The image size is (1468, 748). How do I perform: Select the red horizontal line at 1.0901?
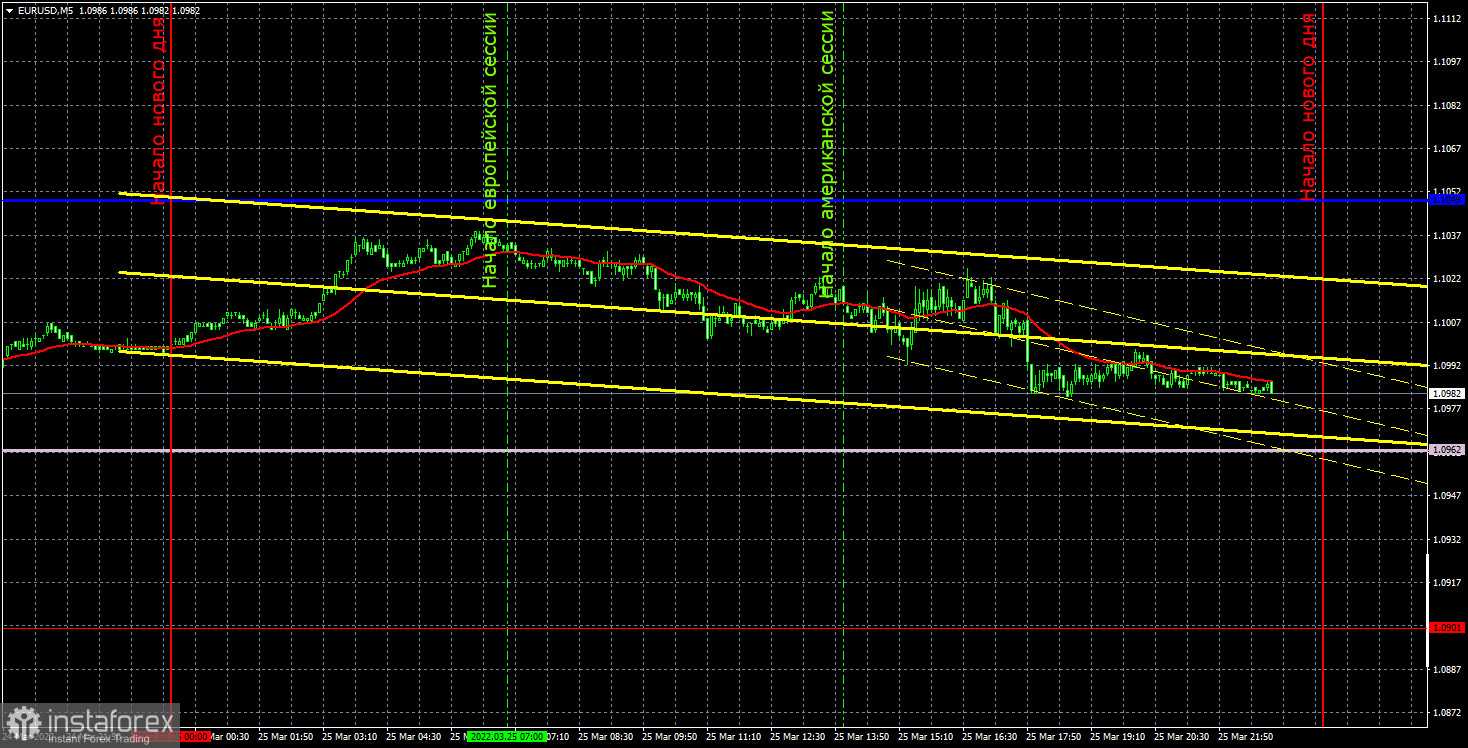(714, 628)
